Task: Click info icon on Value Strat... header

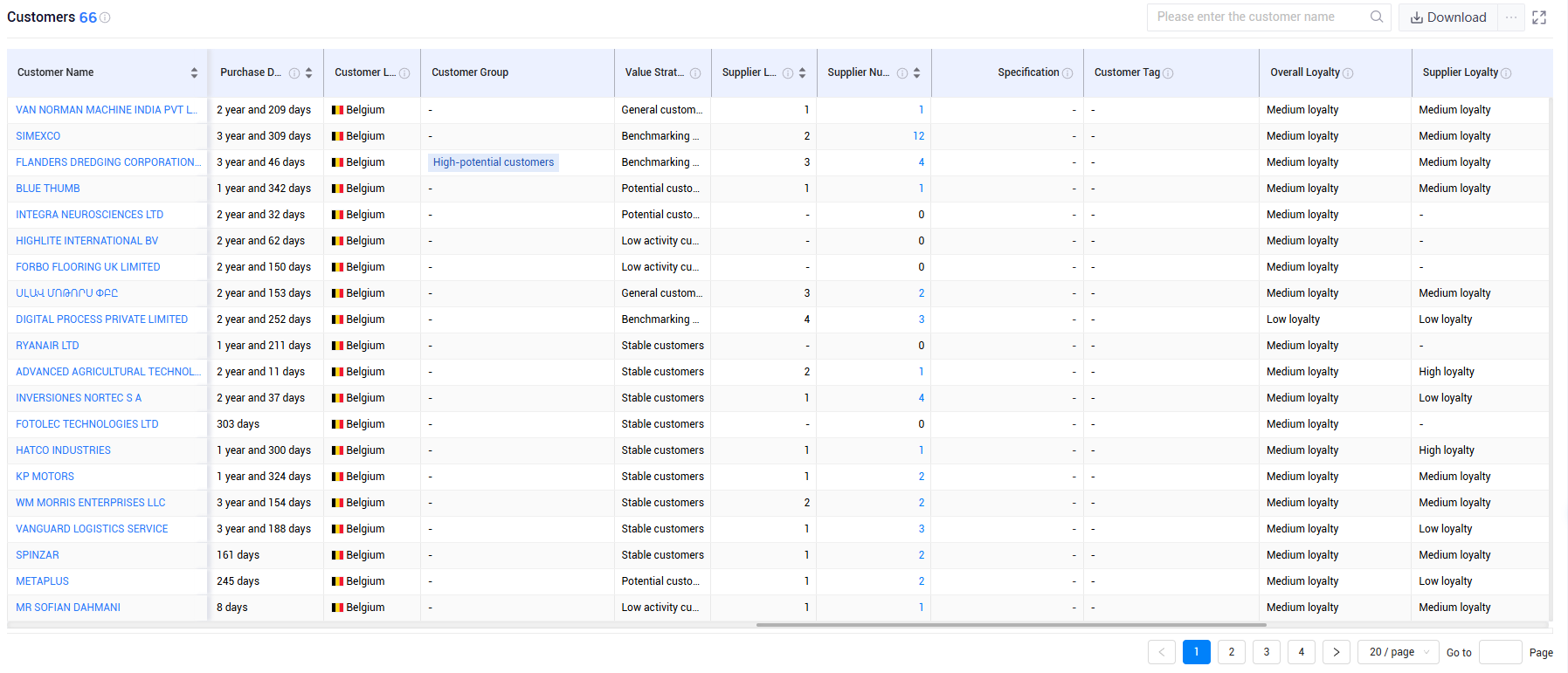Action: (x=695, y=73)
